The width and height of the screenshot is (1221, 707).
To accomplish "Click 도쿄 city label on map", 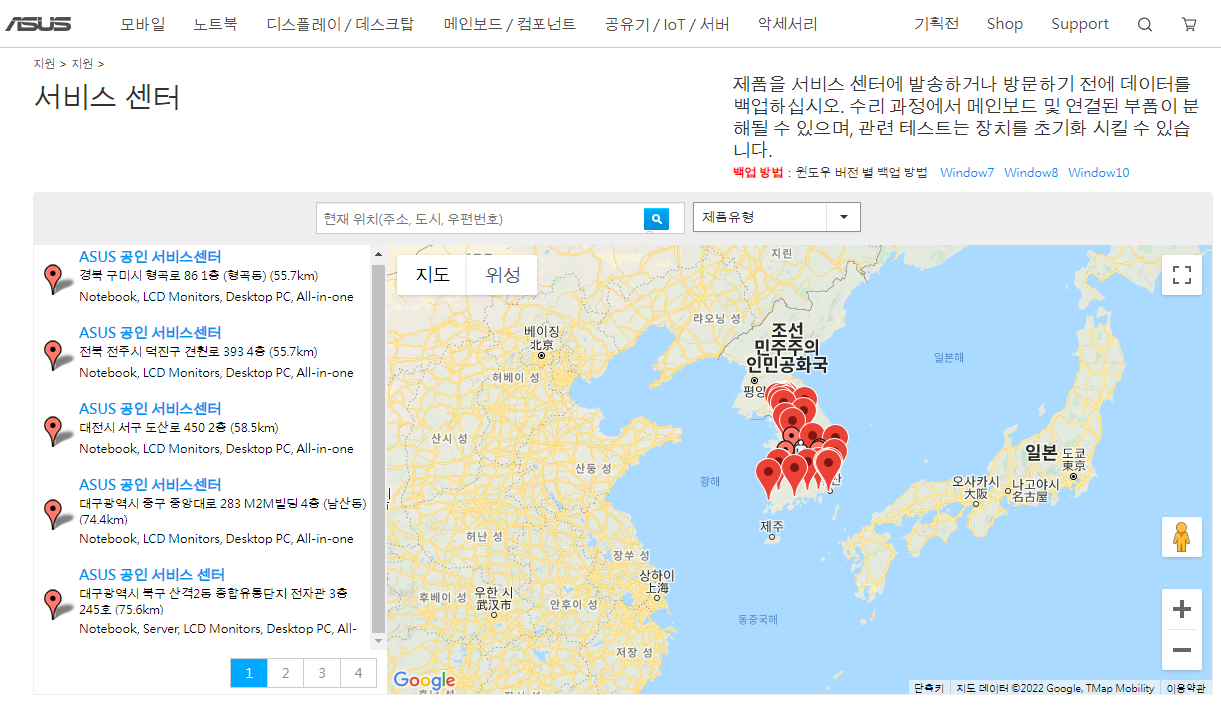I will tap(1074, 459).
